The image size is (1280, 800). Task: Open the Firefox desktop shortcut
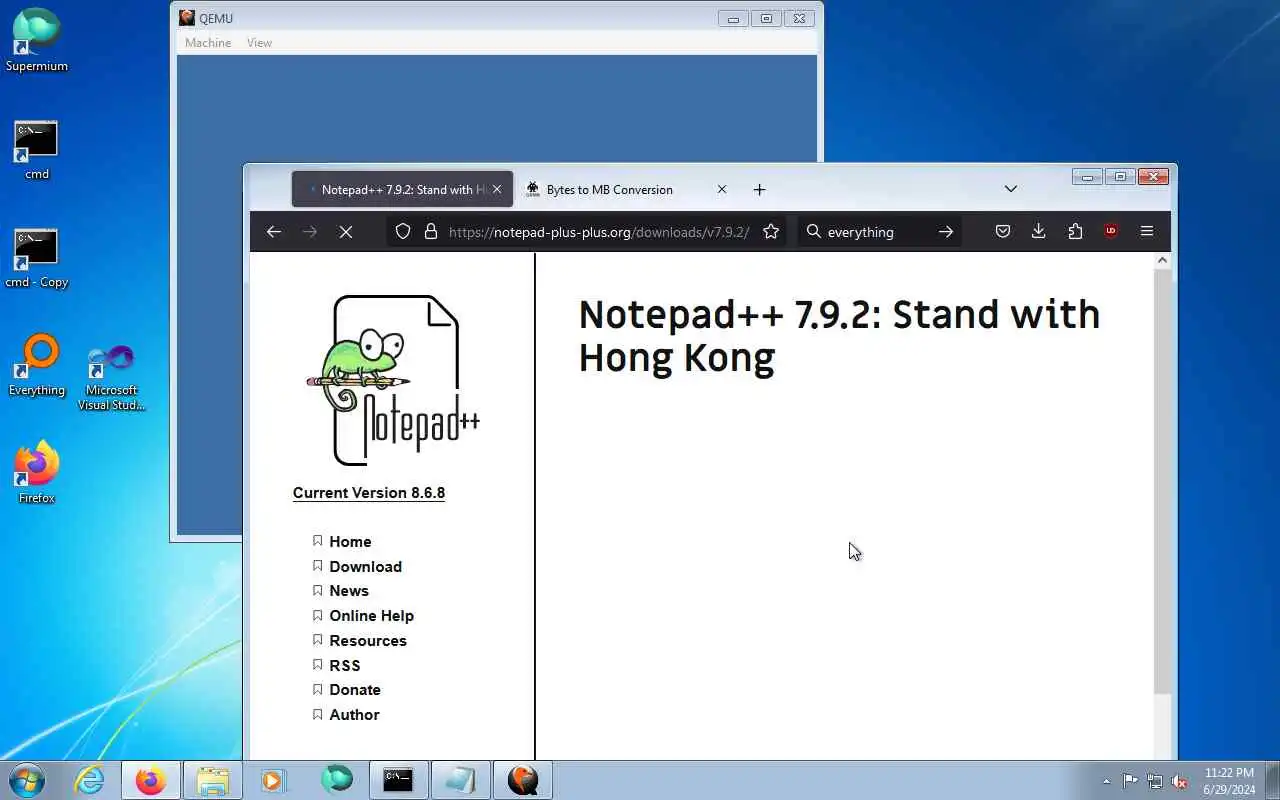point(37,473)
